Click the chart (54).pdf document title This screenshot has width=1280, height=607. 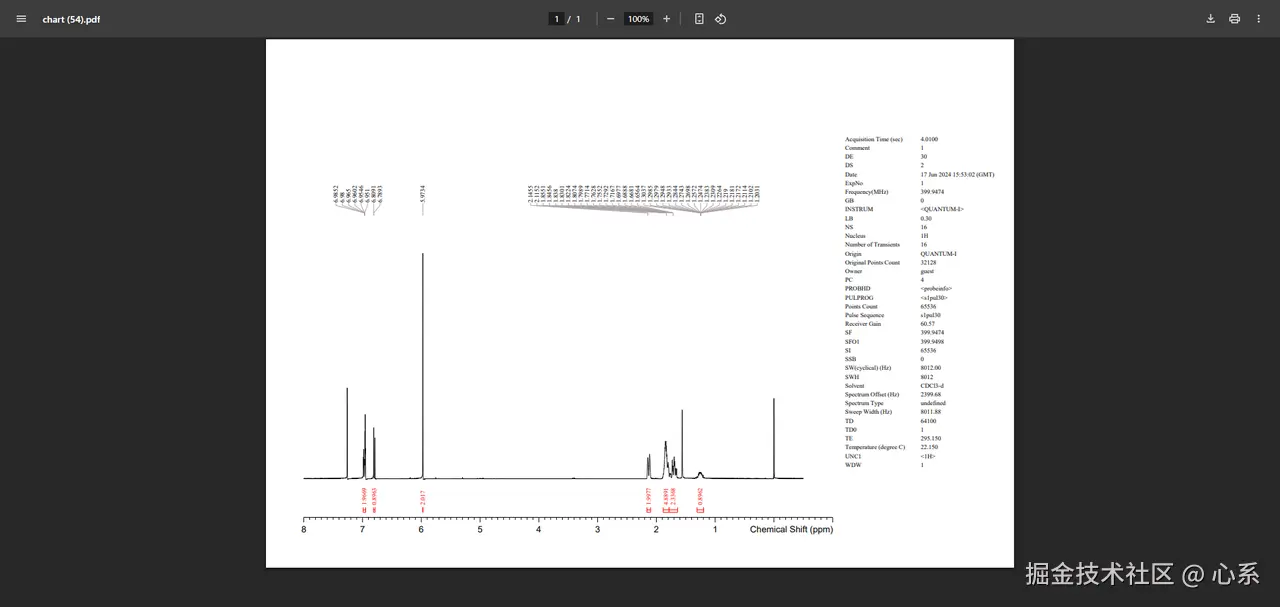[x=71, y=19]
